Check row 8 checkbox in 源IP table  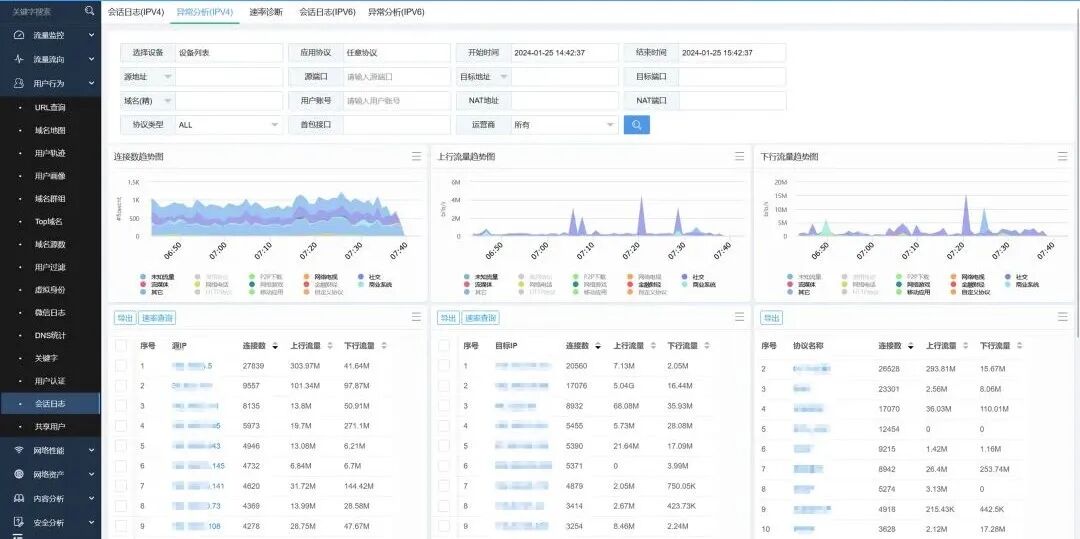pyautogui.click(x=121, y=506)
